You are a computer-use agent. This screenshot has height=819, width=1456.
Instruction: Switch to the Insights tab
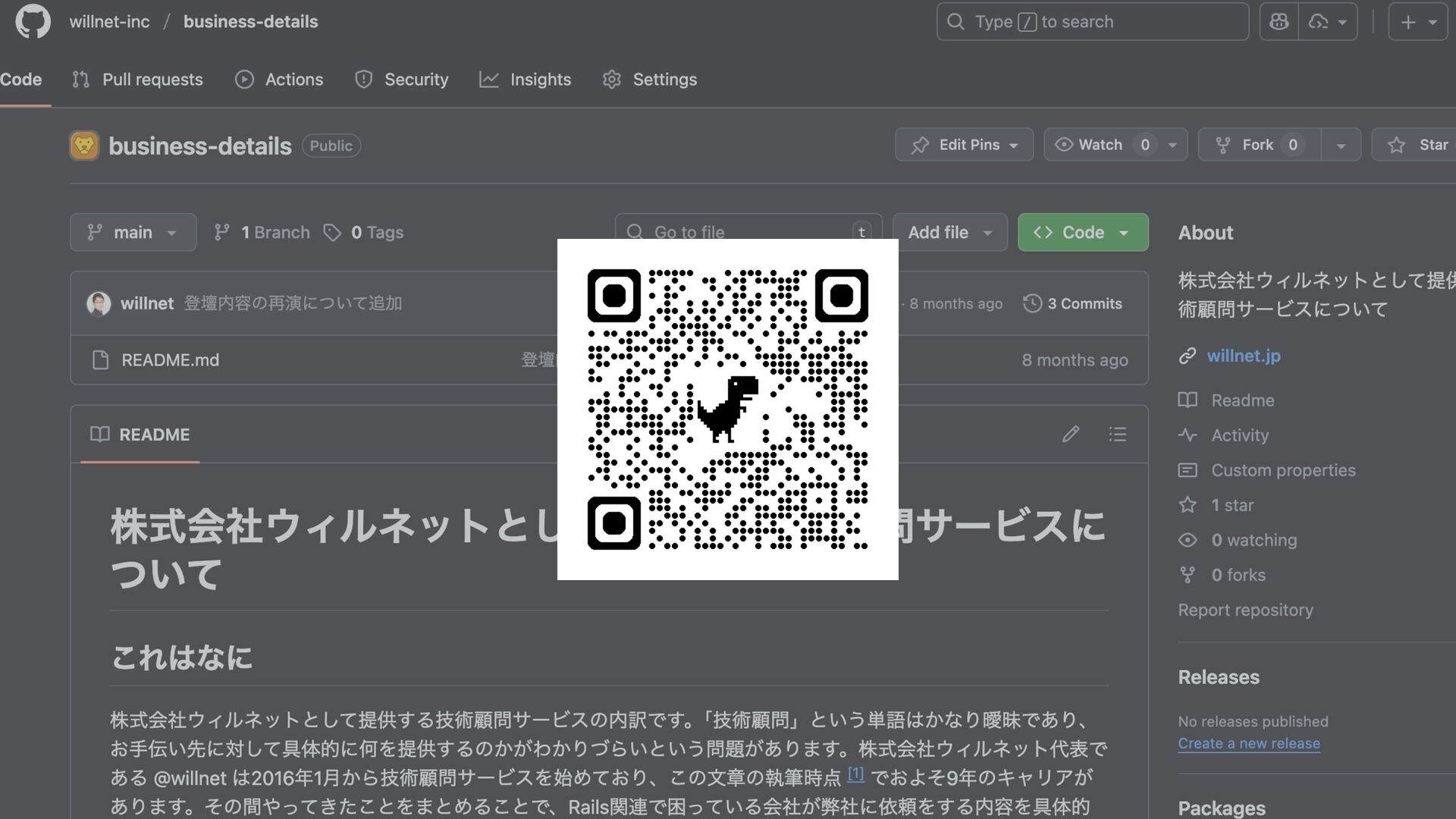pyautogui.click(x=525, y=80)
